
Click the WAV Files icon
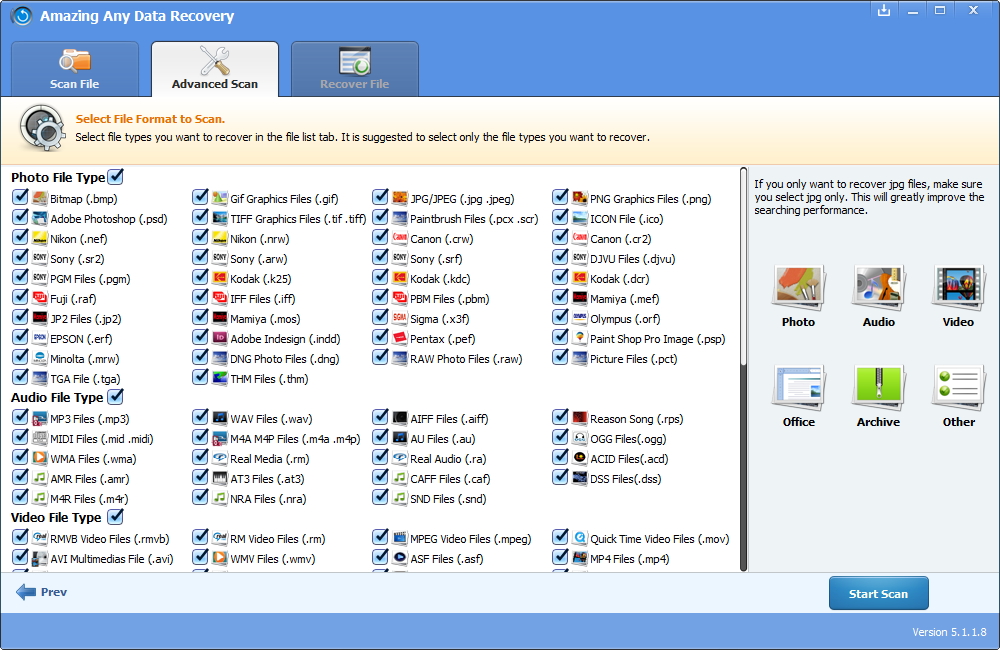click(x=220, y=418)
